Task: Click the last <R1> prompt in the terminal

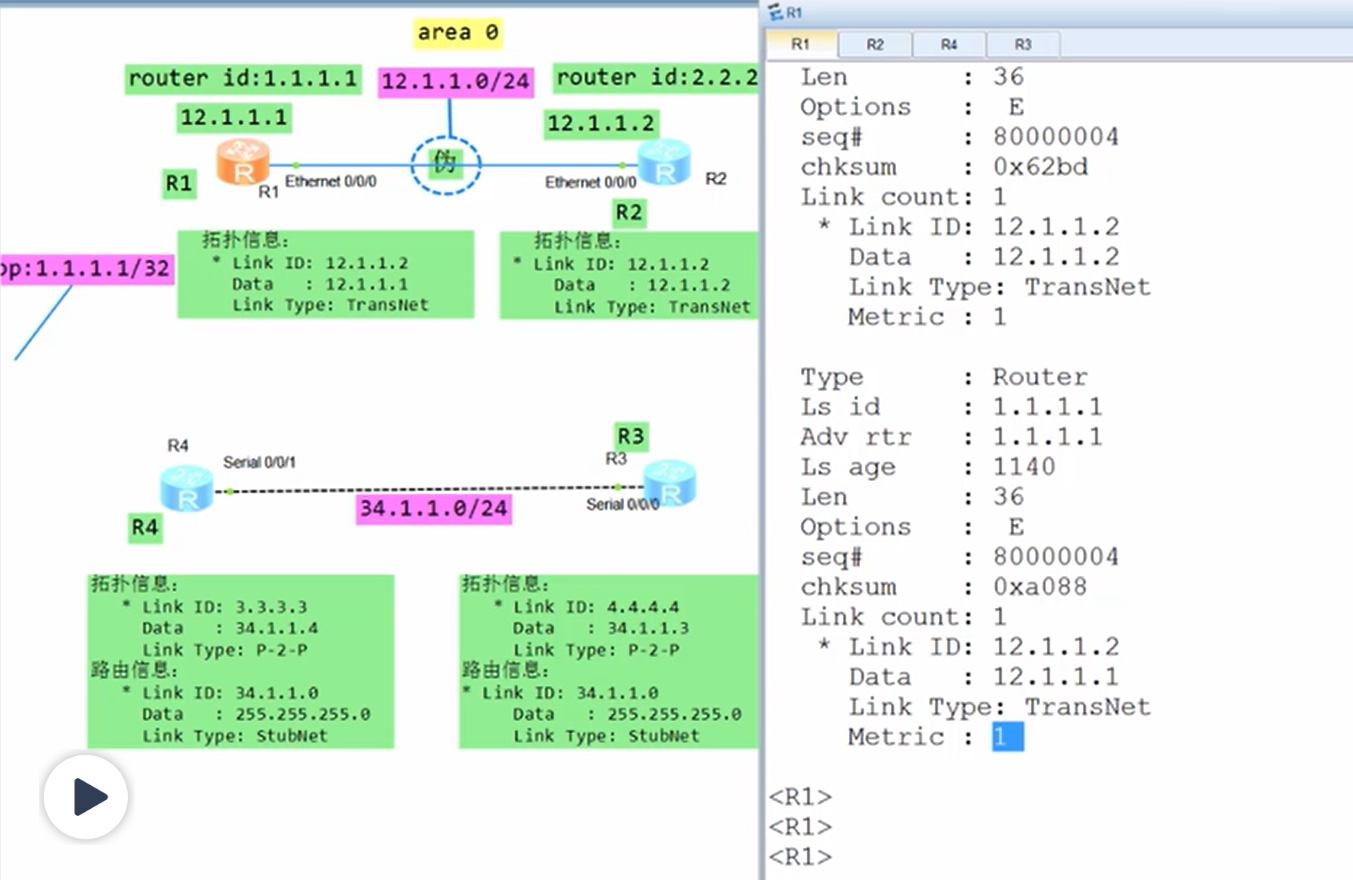Action: [x=800, y=857]
